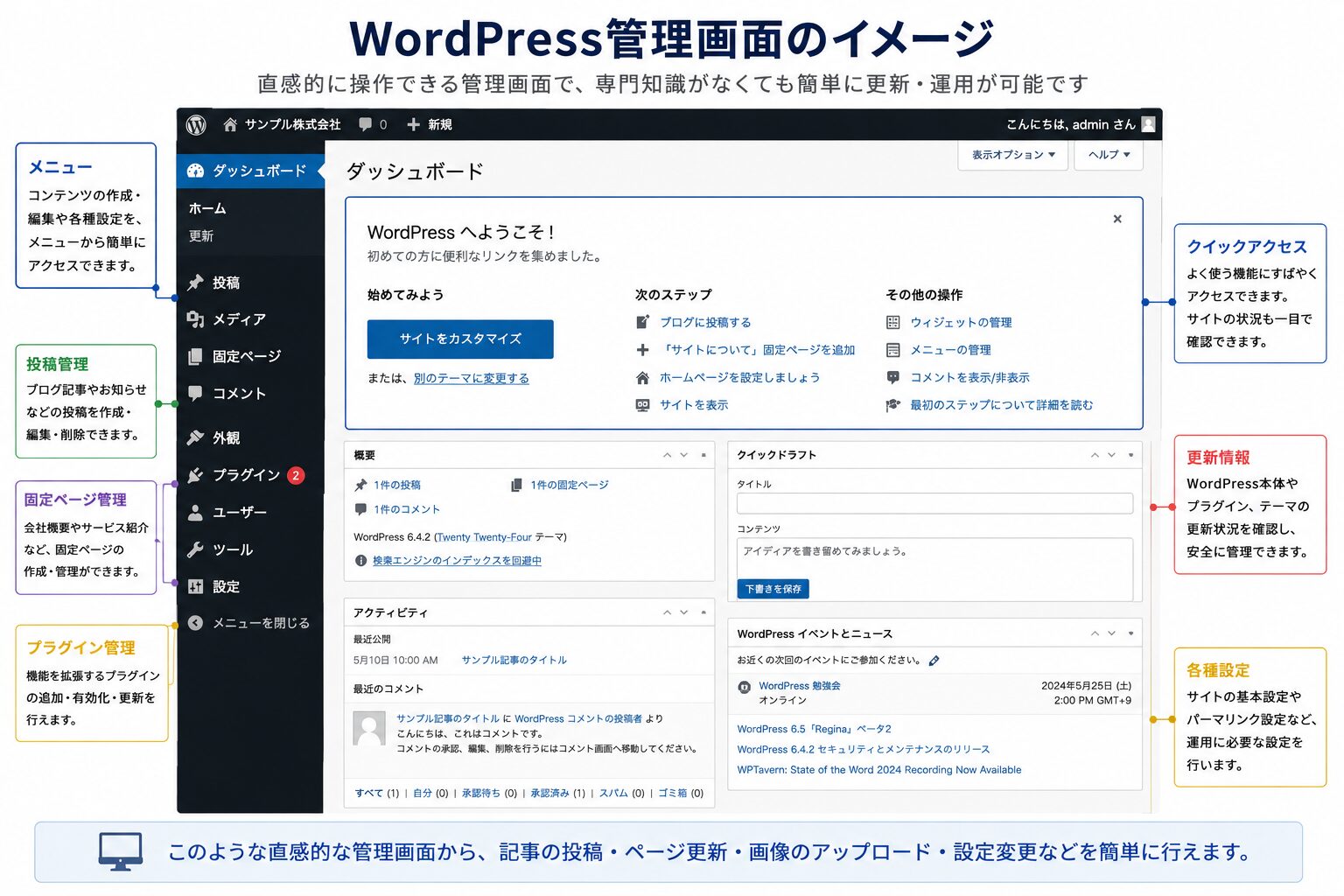Open the 更新 submenu item
The height and width of the screenshot is (896, 1344).
(x=201, y=236)
